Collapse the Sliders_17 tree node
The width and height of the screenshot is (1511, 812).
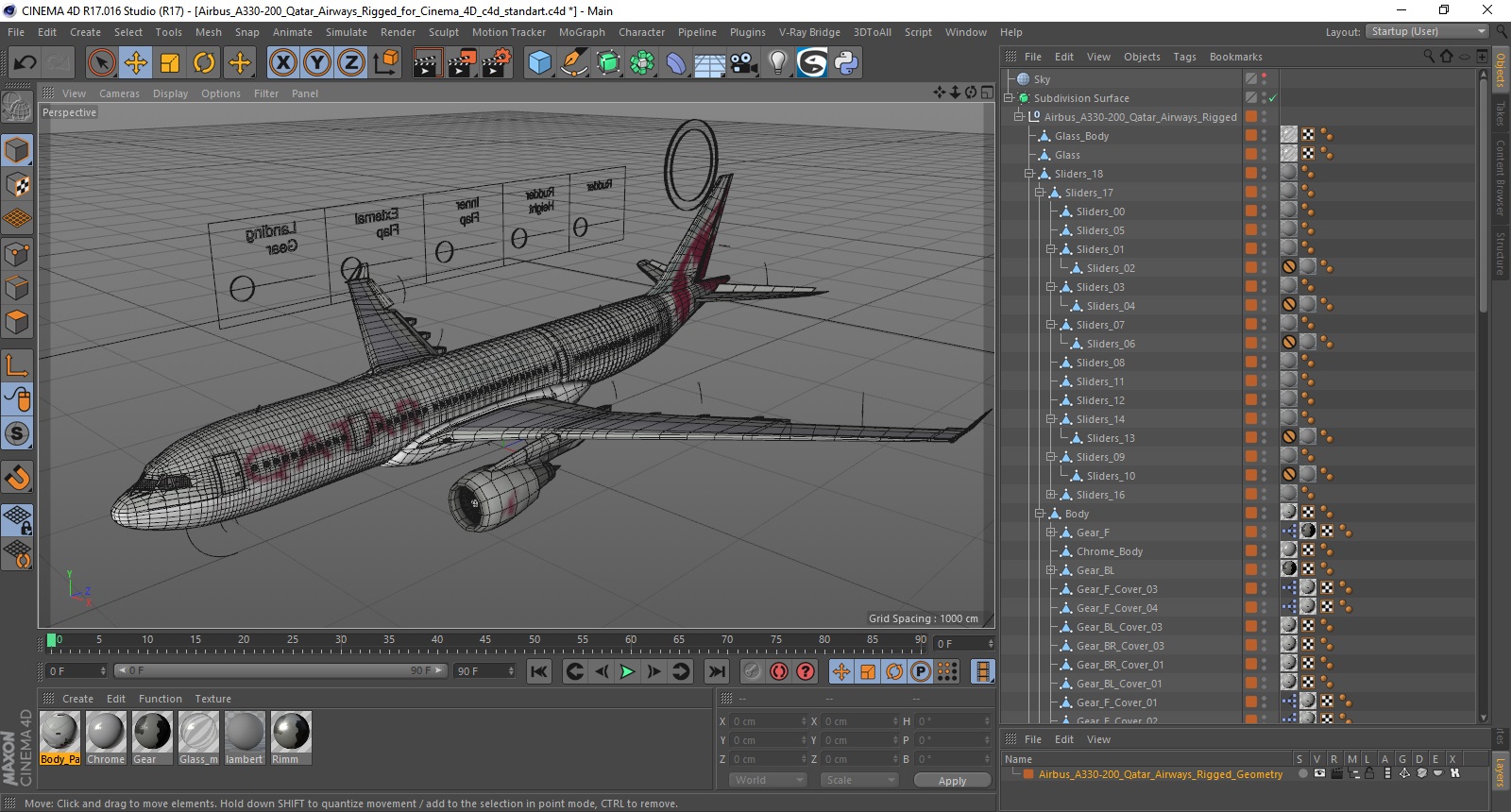pos(1040,193)
